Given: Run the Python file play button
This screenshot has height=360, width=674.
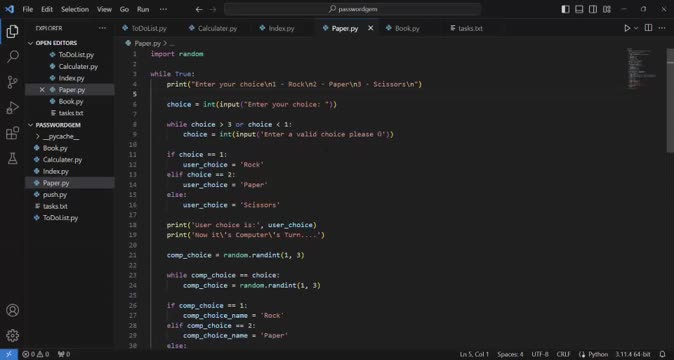Looking at the screenshot, I should click(627, 28).
